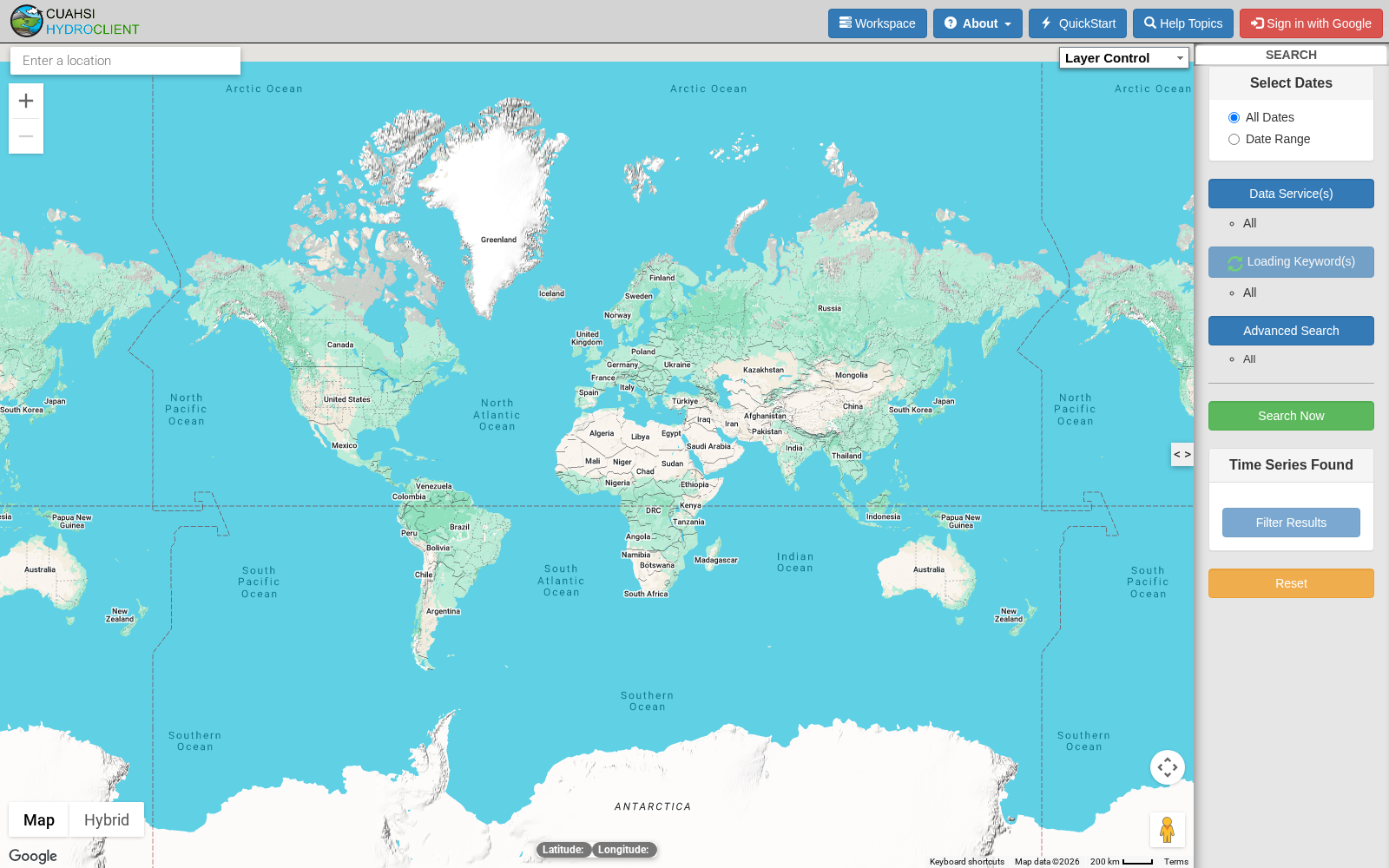Select the All Dates radio option
The image size is (1389, 868).
click(x=1234, y=118)
